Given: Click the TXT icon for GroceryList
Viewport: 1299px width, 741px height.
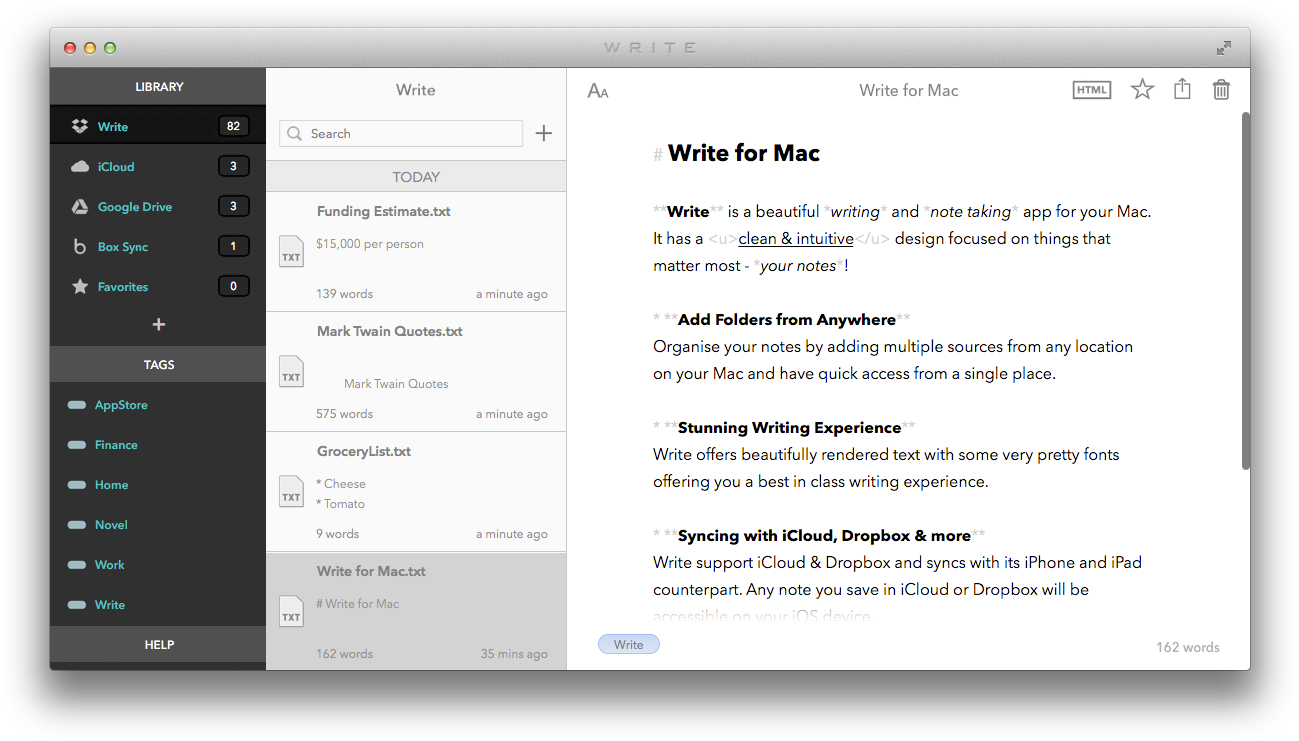Looking at the screenshot, I should [291, 491].
